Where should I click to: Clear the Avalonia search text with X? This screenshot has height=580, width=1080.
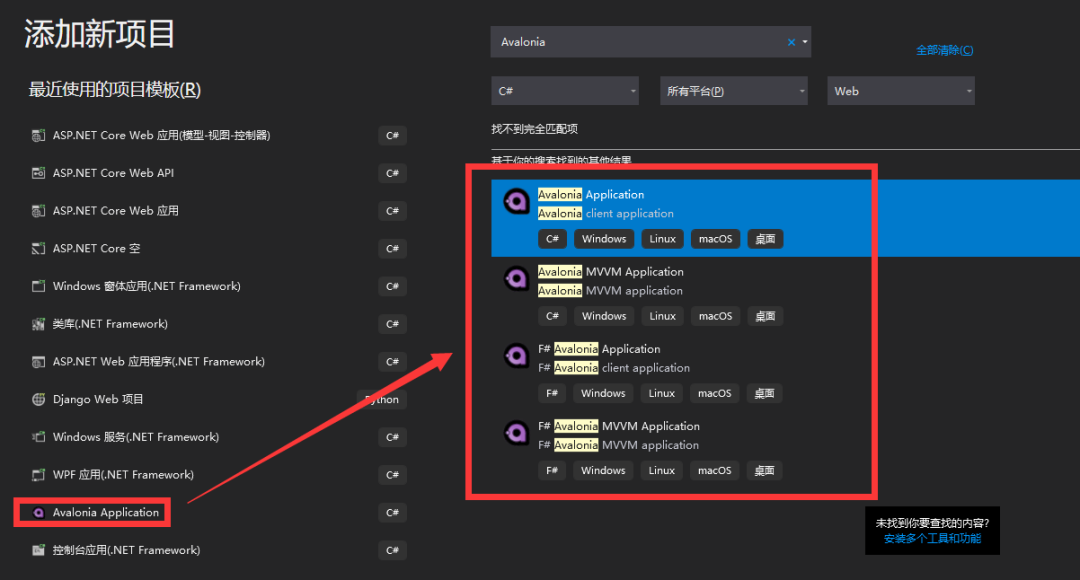(791, 42)
